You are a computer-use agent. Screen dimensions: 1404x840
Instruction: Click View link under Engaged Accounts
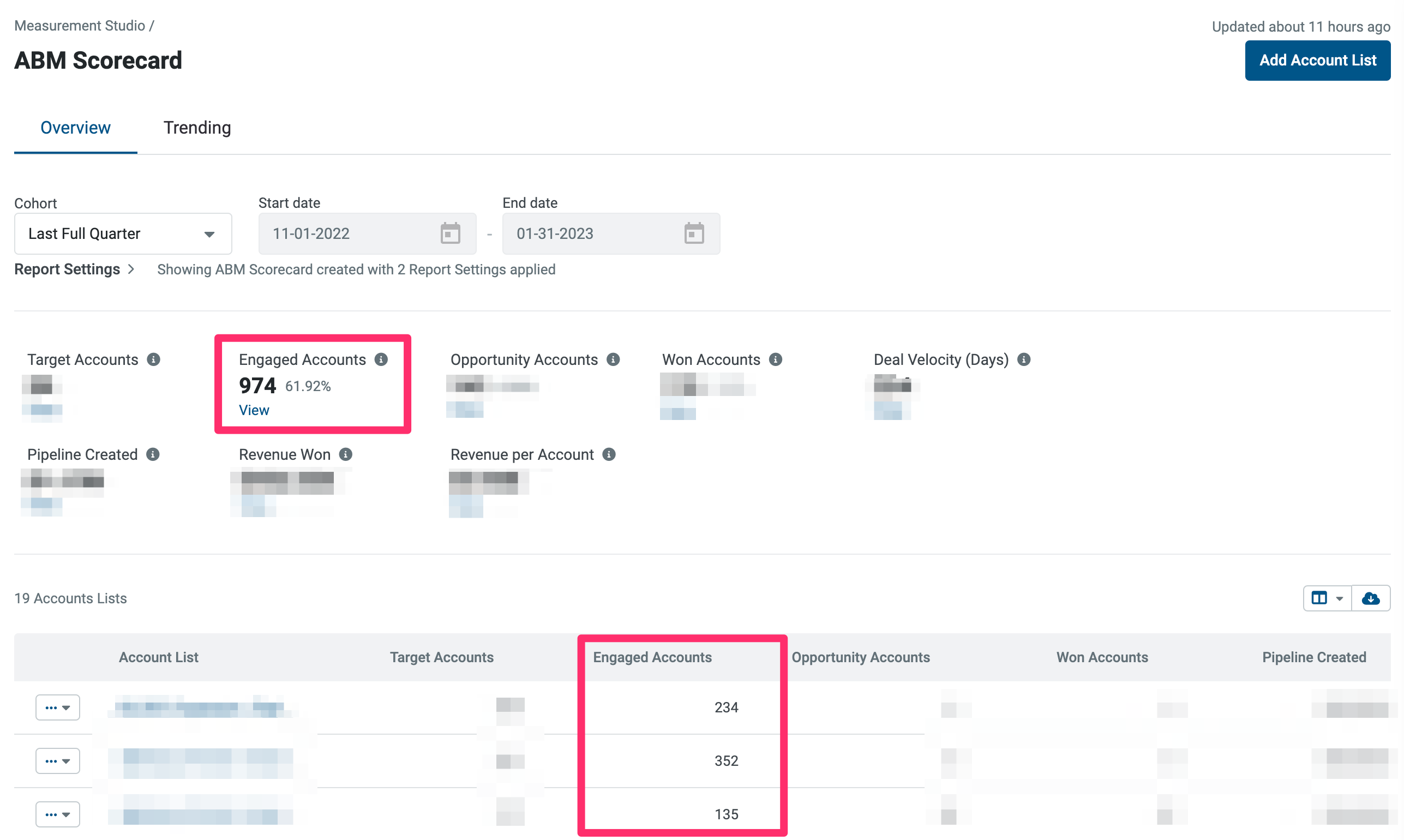(254, 410)
